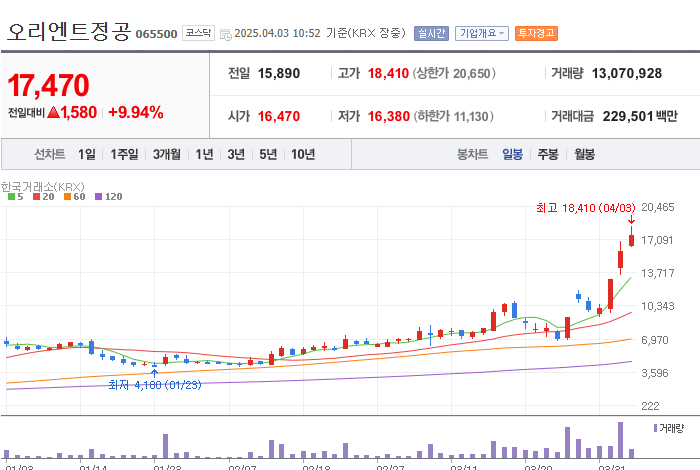Screen dimensions: 700x470
Task: Click the 20,465 price axis label
Action: (x=658, y=207)
